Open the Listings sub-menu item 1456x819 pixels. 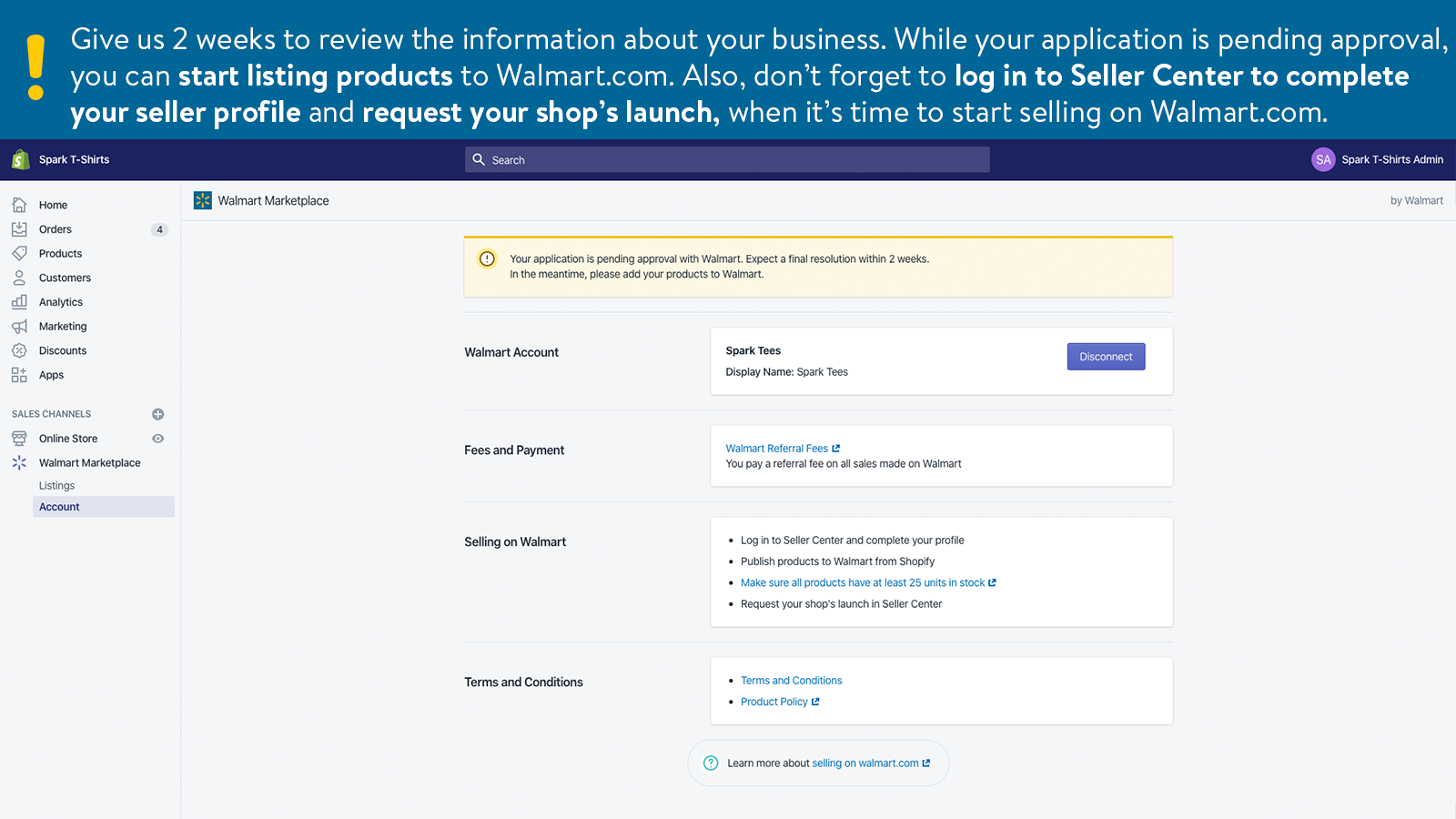[x=56, y=486]
